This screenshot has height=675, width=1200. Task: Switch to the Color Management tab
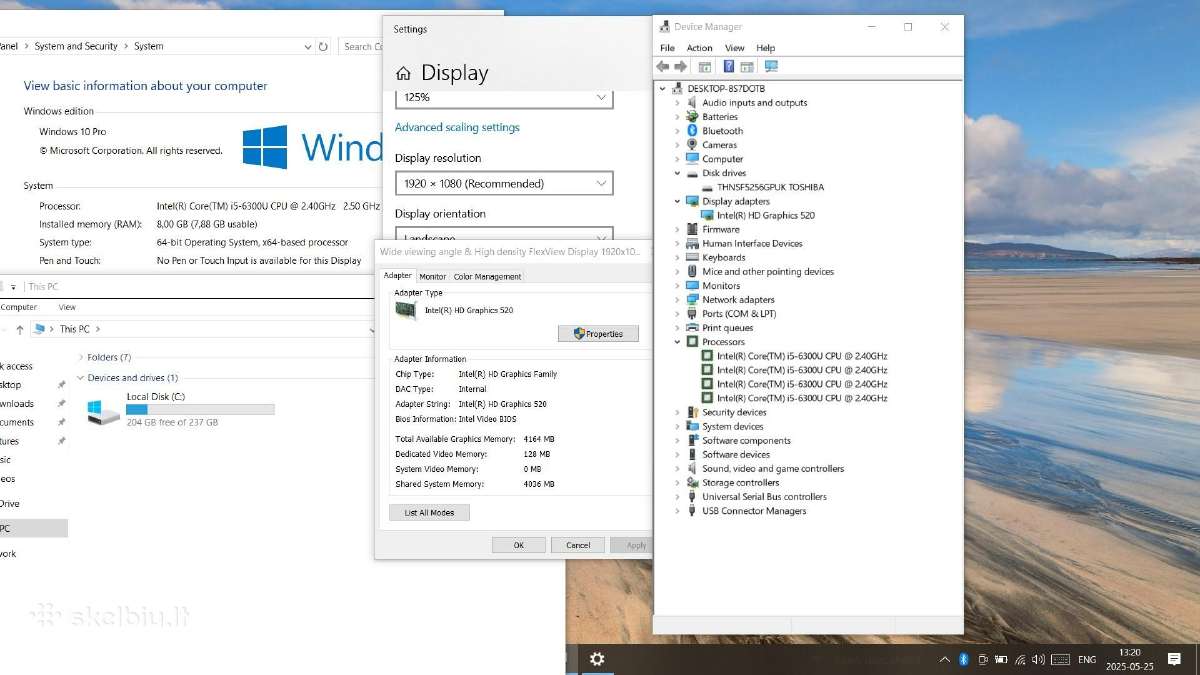487,277
